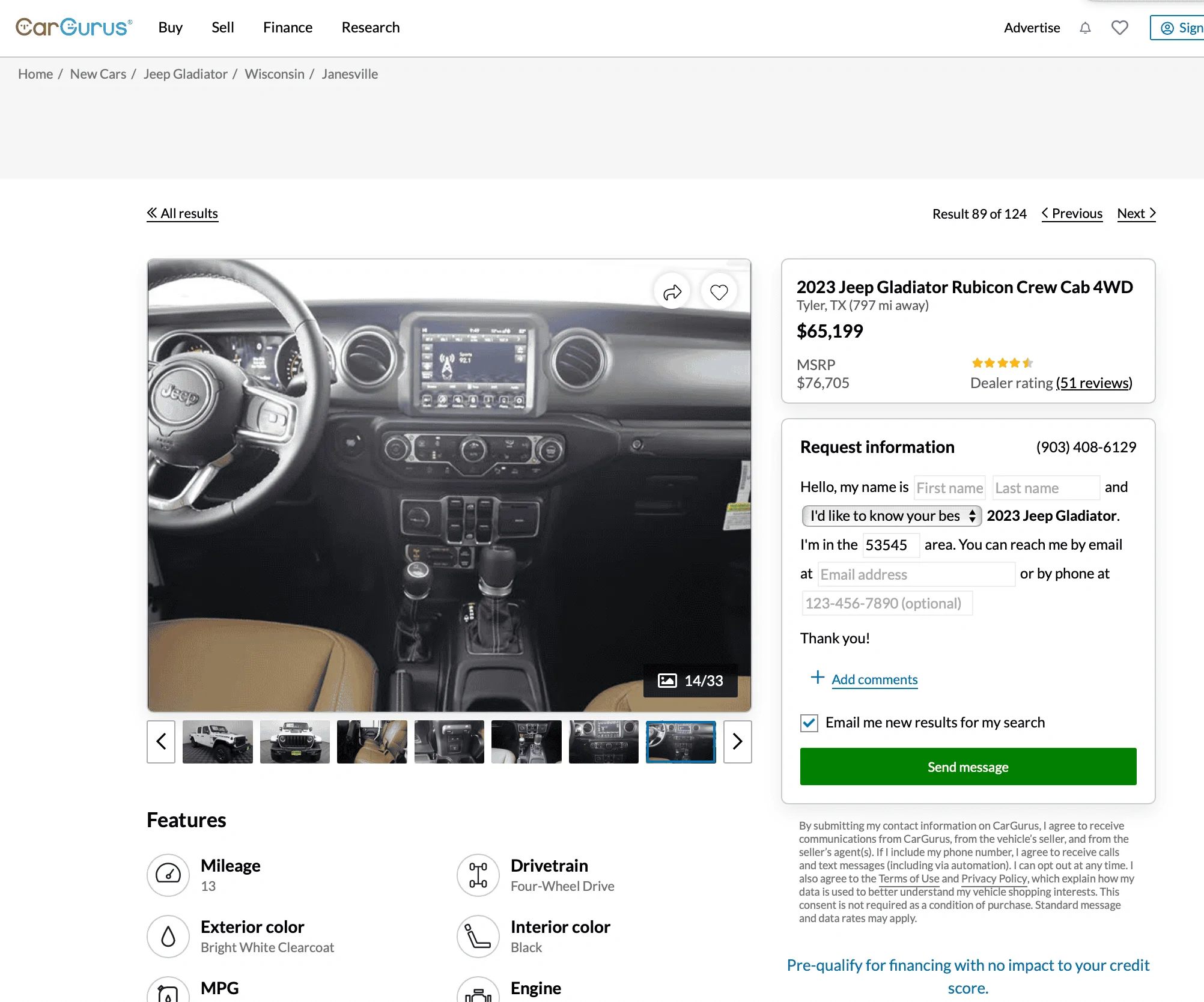Screen dimensions: 1204x1002
Task: Click the Sign in button
Action: tap(1178, 28)
